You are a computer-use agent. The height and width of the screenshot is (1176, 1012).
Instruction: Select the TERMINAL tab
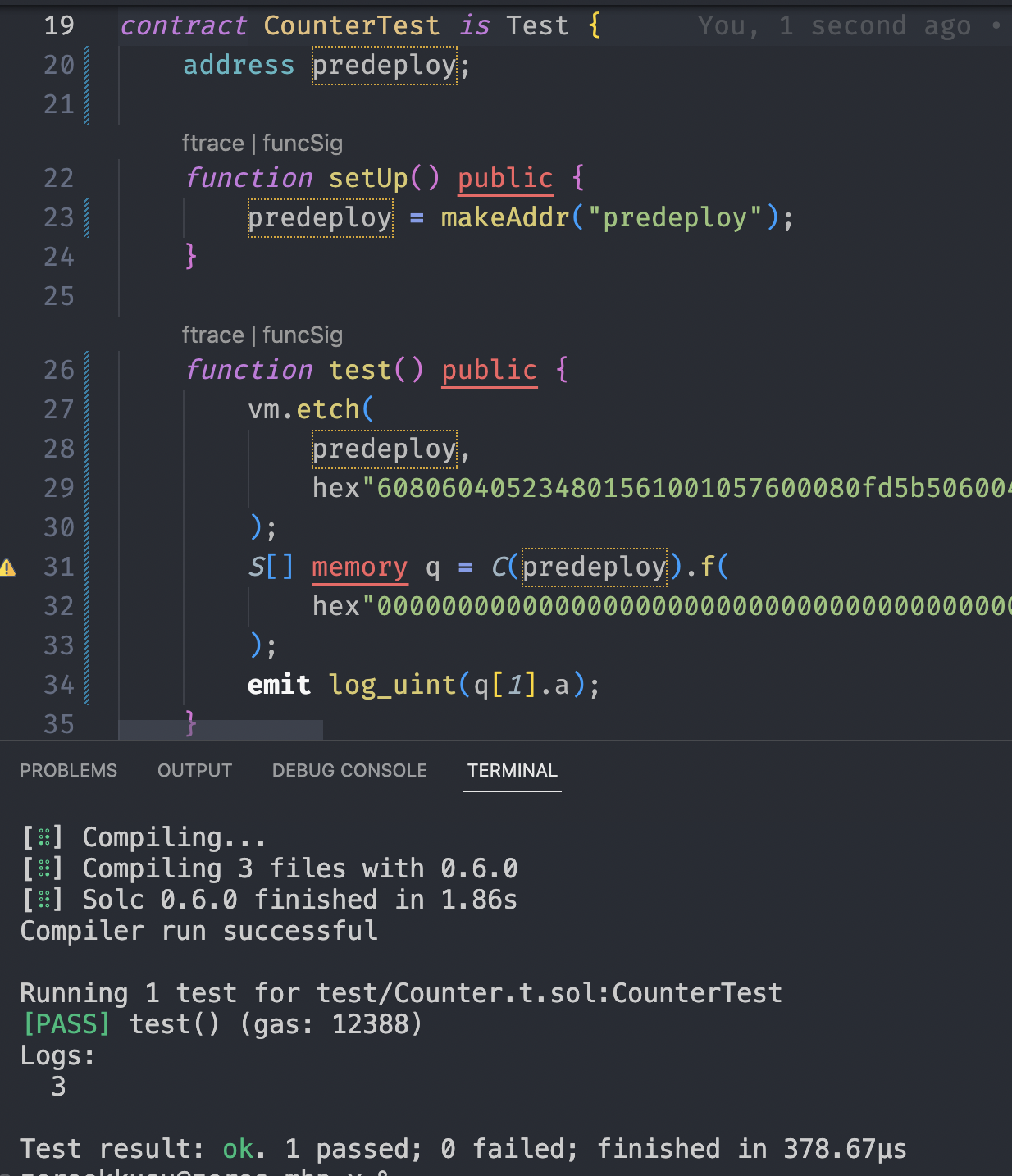pos(513,770)
